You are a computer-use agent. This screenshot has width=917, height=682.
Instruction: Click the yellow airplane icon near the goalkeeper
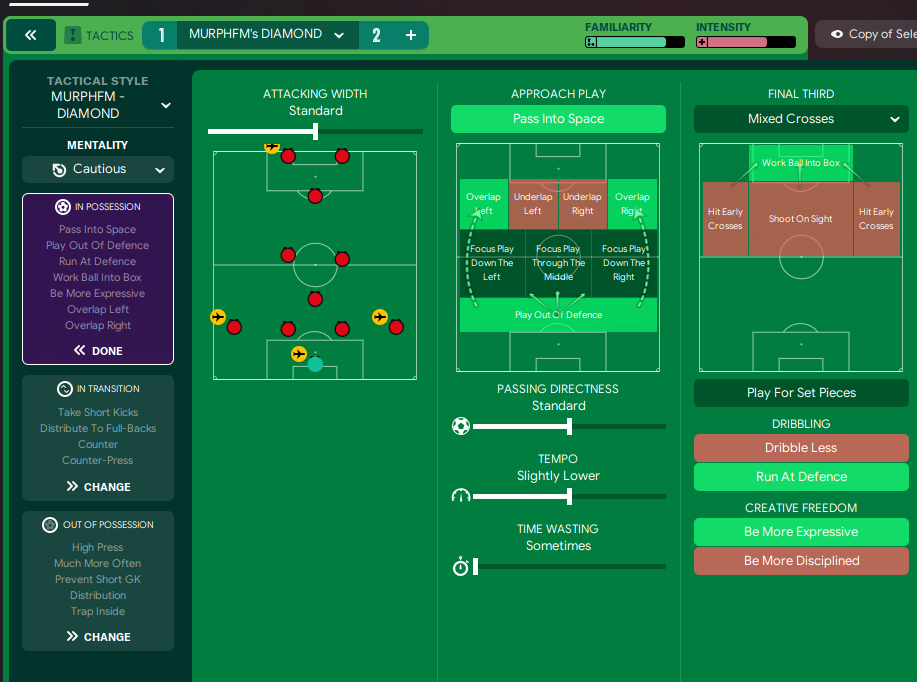[x=299, y=354]
